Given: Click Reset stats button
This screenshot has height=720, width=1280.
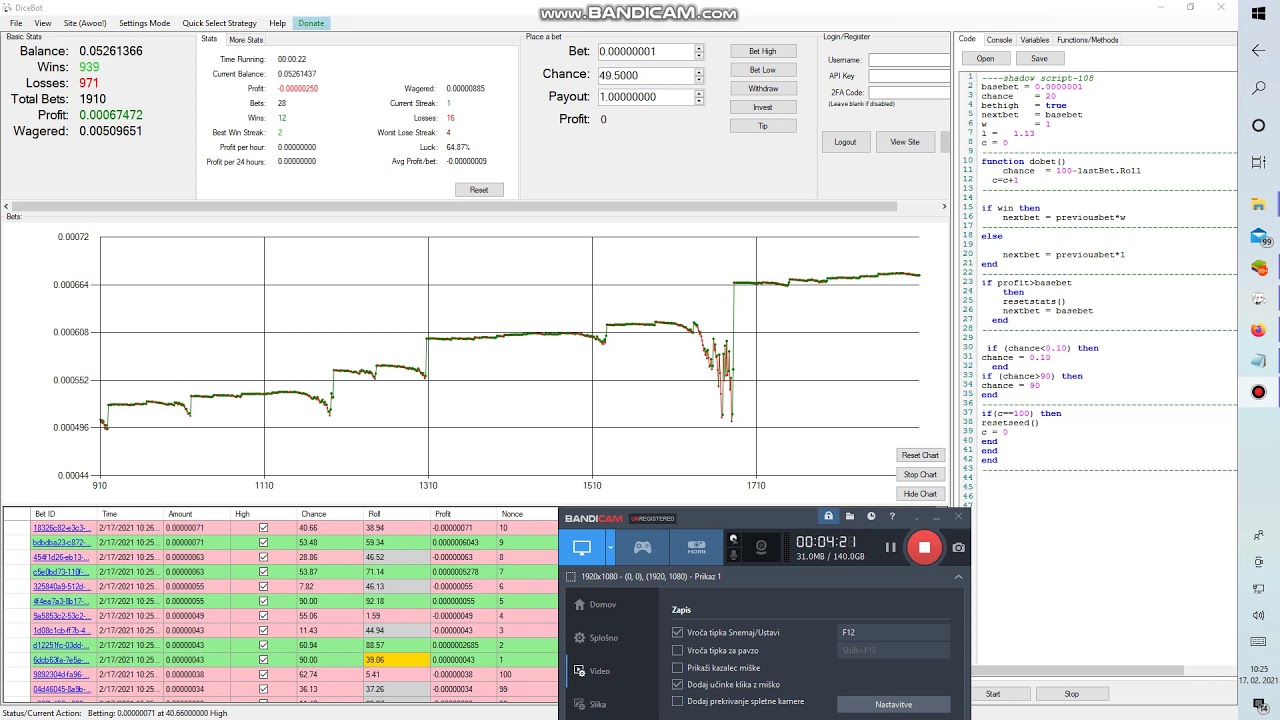Looking at the screenshot, I should (x=479, y=190).
